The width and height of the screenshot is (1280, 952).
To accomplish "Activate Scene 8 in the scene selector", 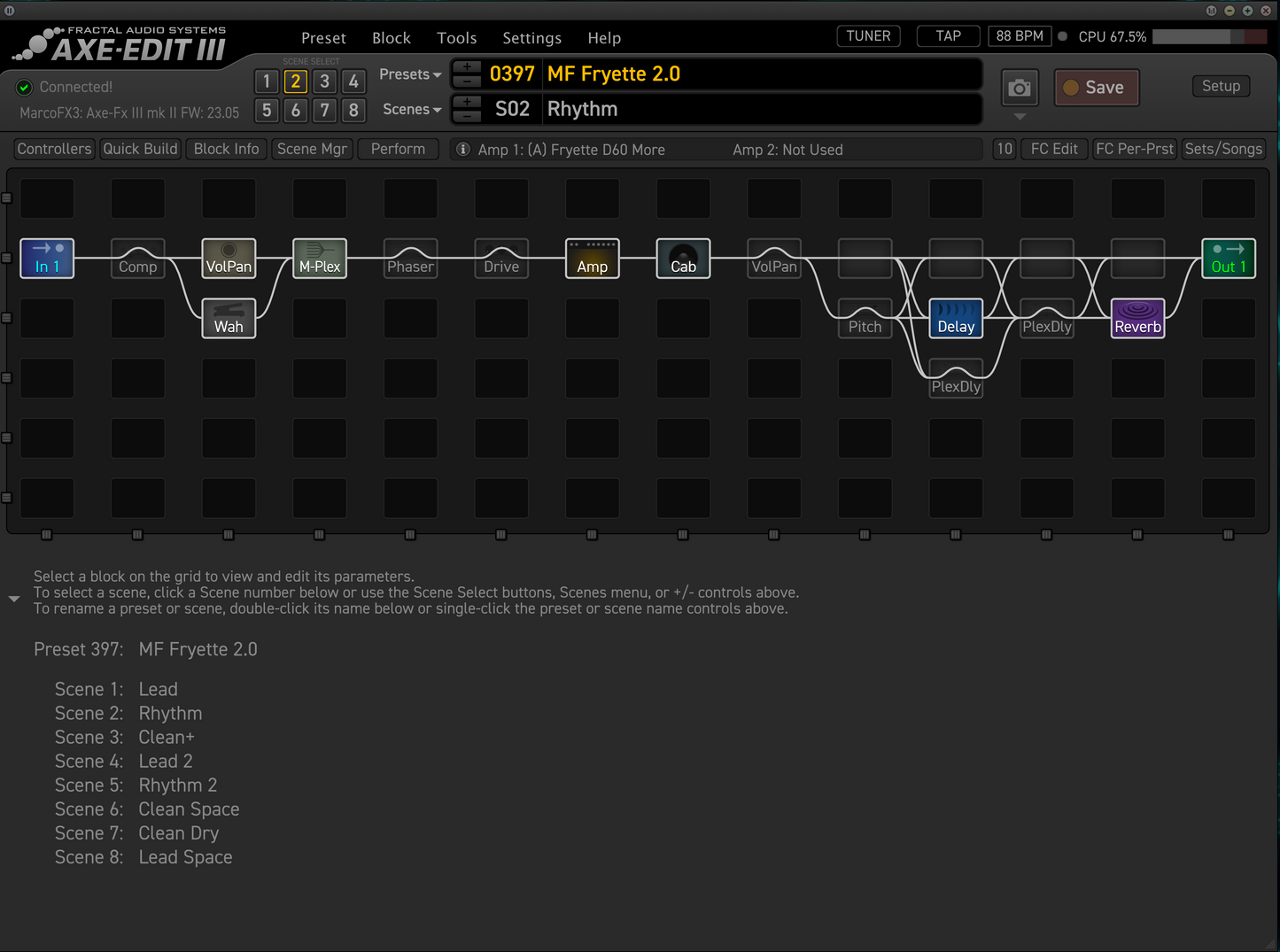I will pyautogui.click(x=353, y=110).
